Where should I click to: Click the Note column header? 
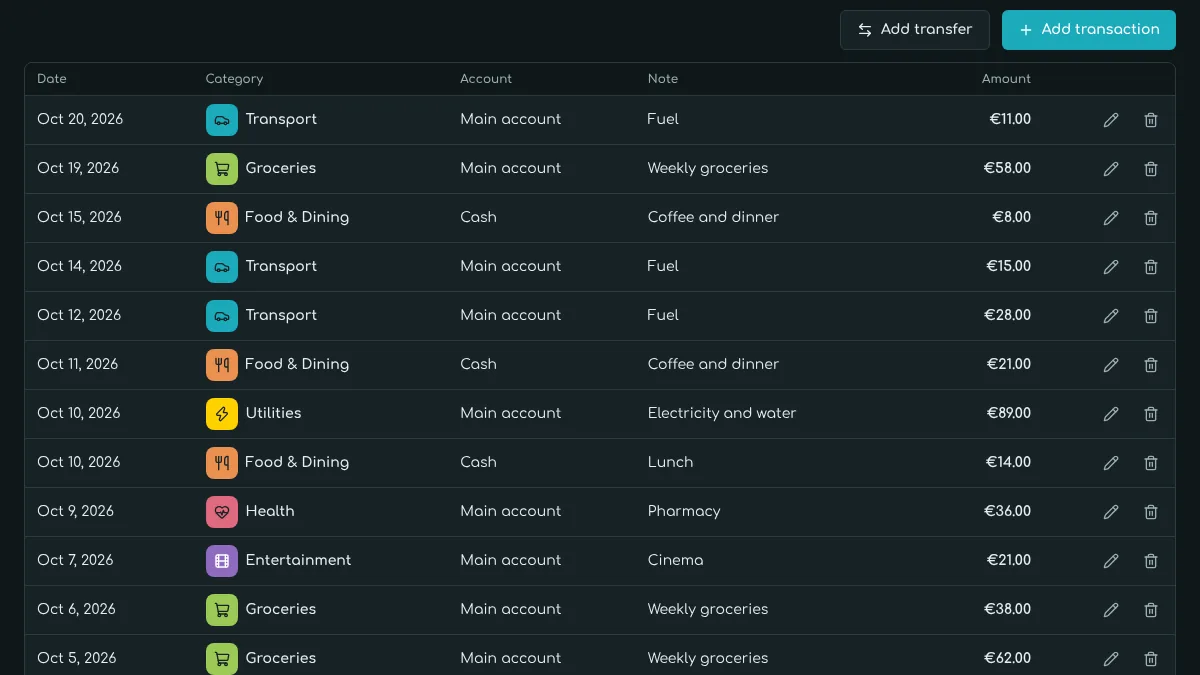[663, 79]
